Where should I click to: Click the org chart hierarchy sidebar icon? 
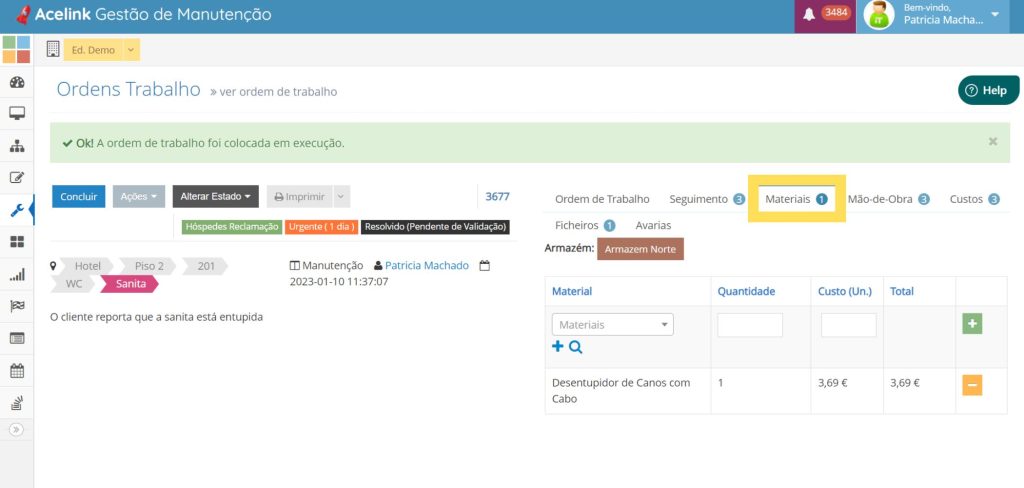(16, 147)
